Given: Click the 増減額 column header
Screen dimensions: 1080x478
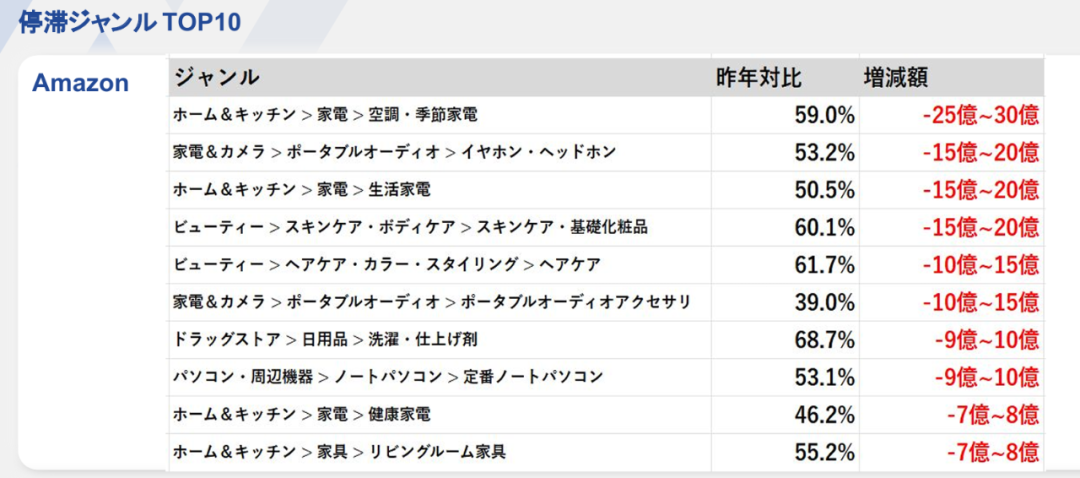Looking at the screenshot, I should point(896,77).
